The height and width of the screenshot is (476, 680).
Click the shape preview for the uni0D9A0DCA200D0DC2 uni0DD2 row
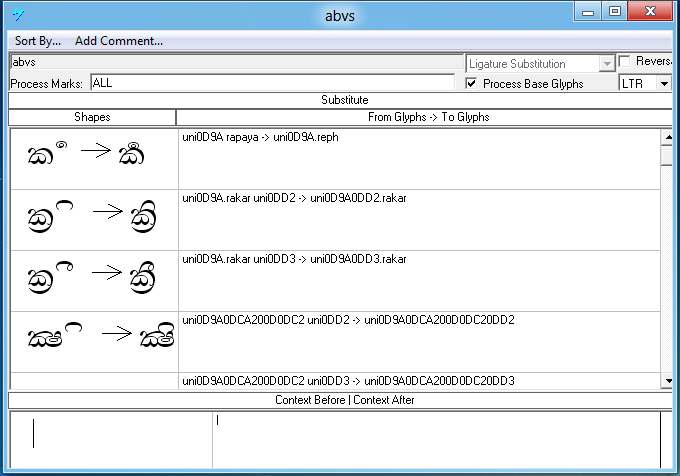pyautogui.click(x=95, y=342)
